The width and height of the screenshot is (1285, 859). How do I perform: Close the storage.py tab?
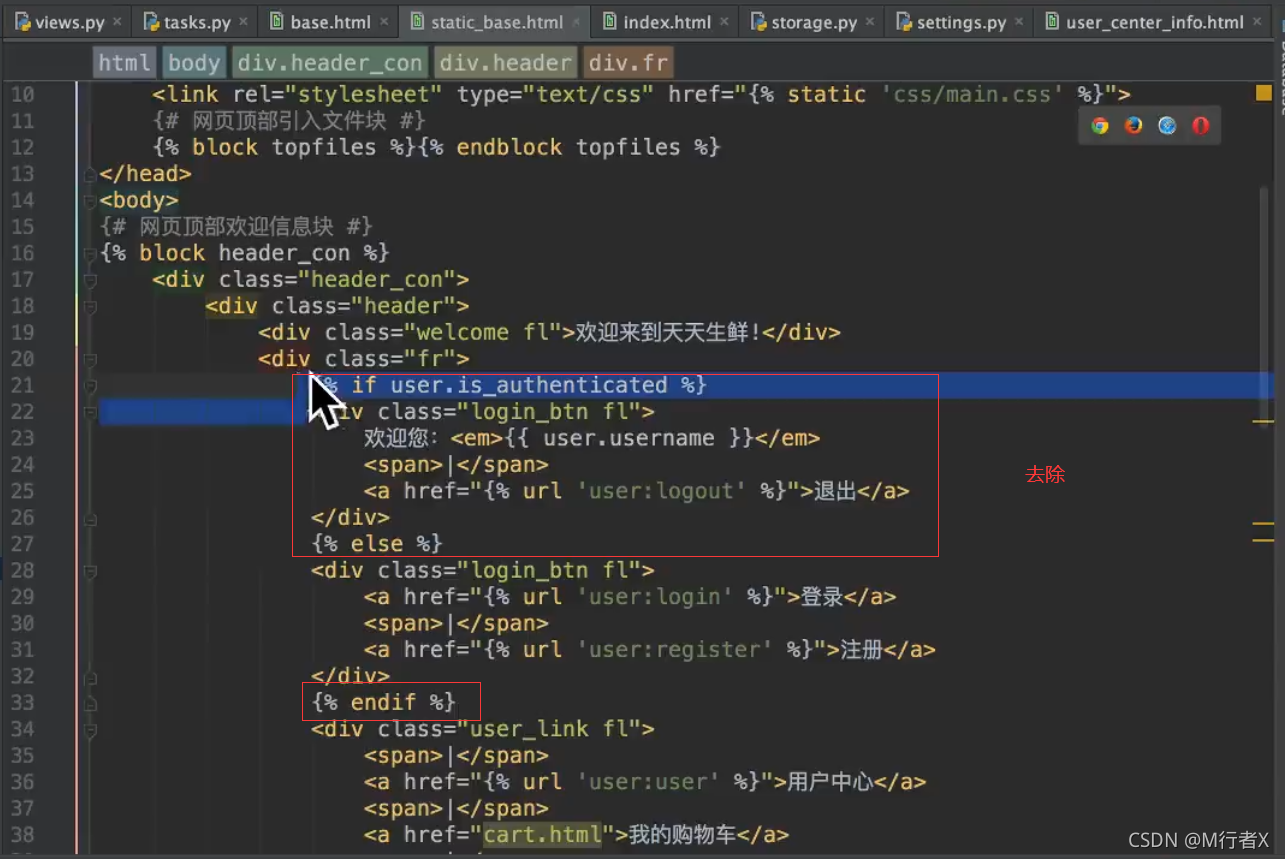pyautogui.click(x=871, y=22)
